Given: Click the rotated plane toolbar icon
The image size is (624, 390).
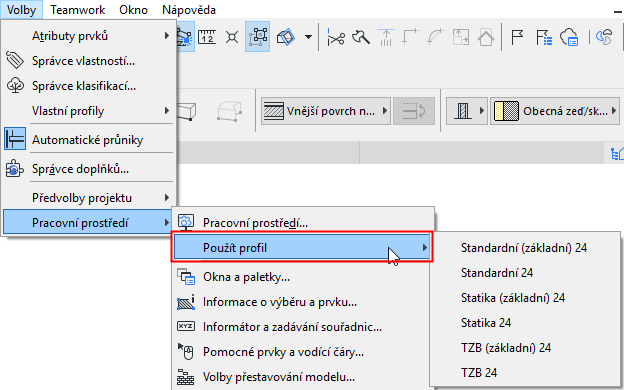Looking at the screenshot, I should 286,37.
